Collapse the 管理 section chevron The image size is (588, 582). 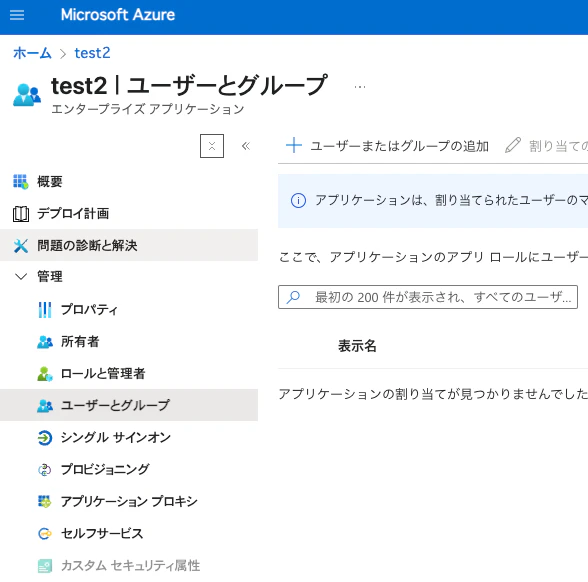(x=21, y=277)
